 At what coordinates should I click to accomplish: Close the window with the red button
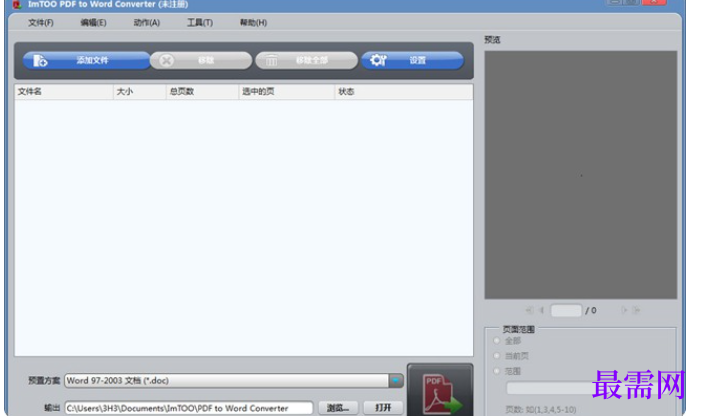(654, 2)
